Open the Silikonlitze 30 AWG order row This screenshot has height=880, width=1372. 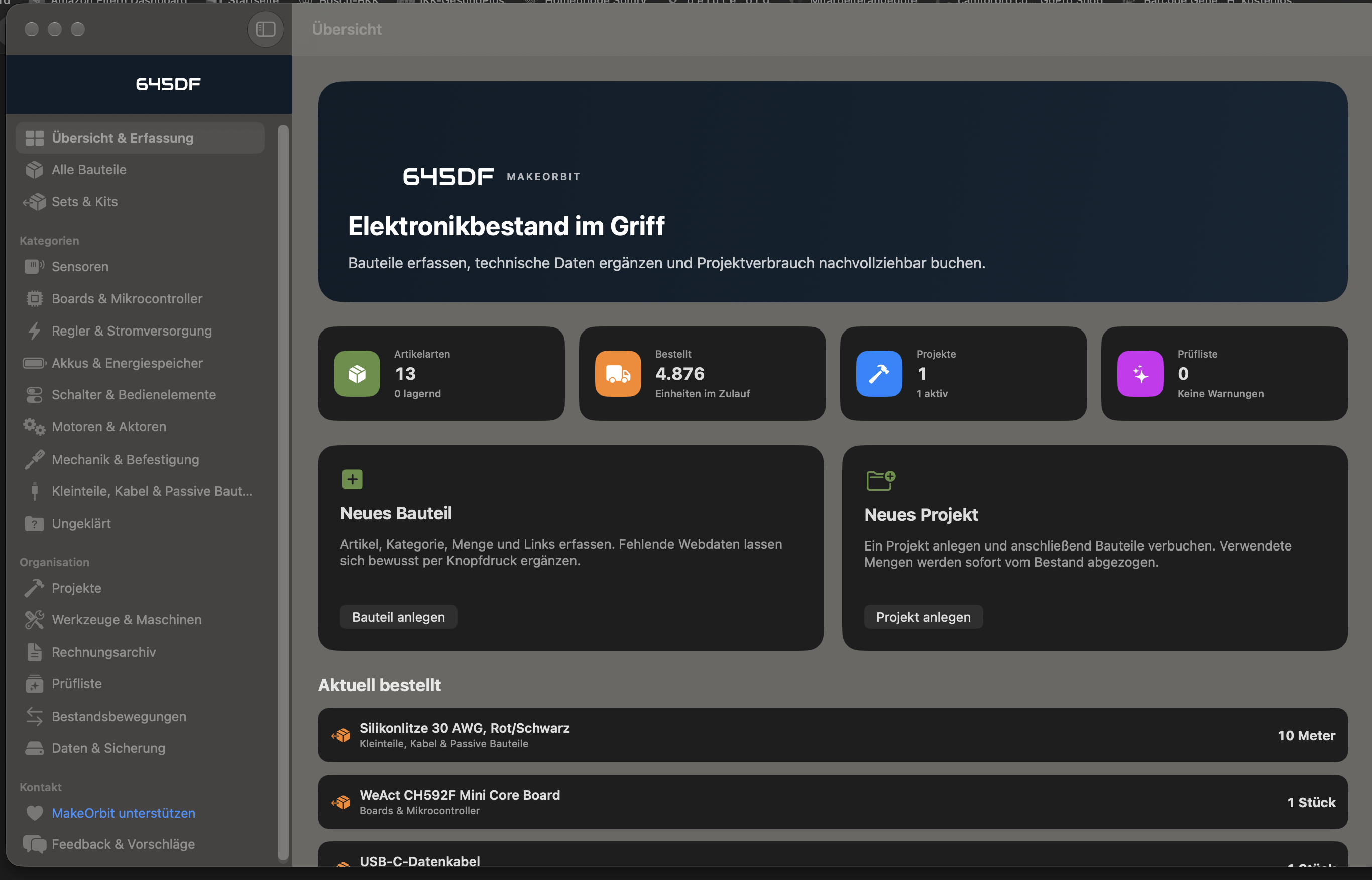click(833, 735)
